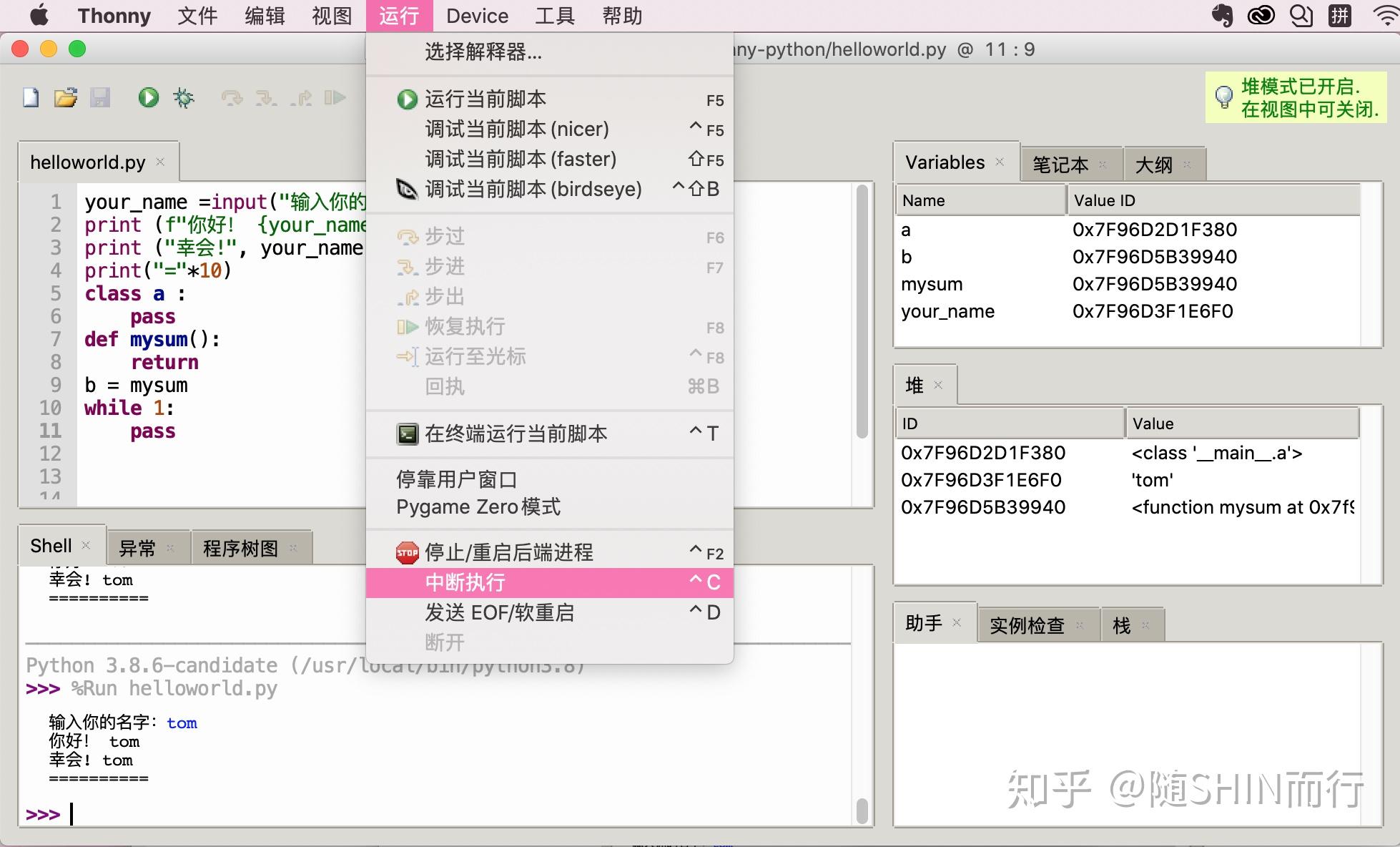
Task: Open the 视图 menu in the menu bar
Action: point(331,16)
